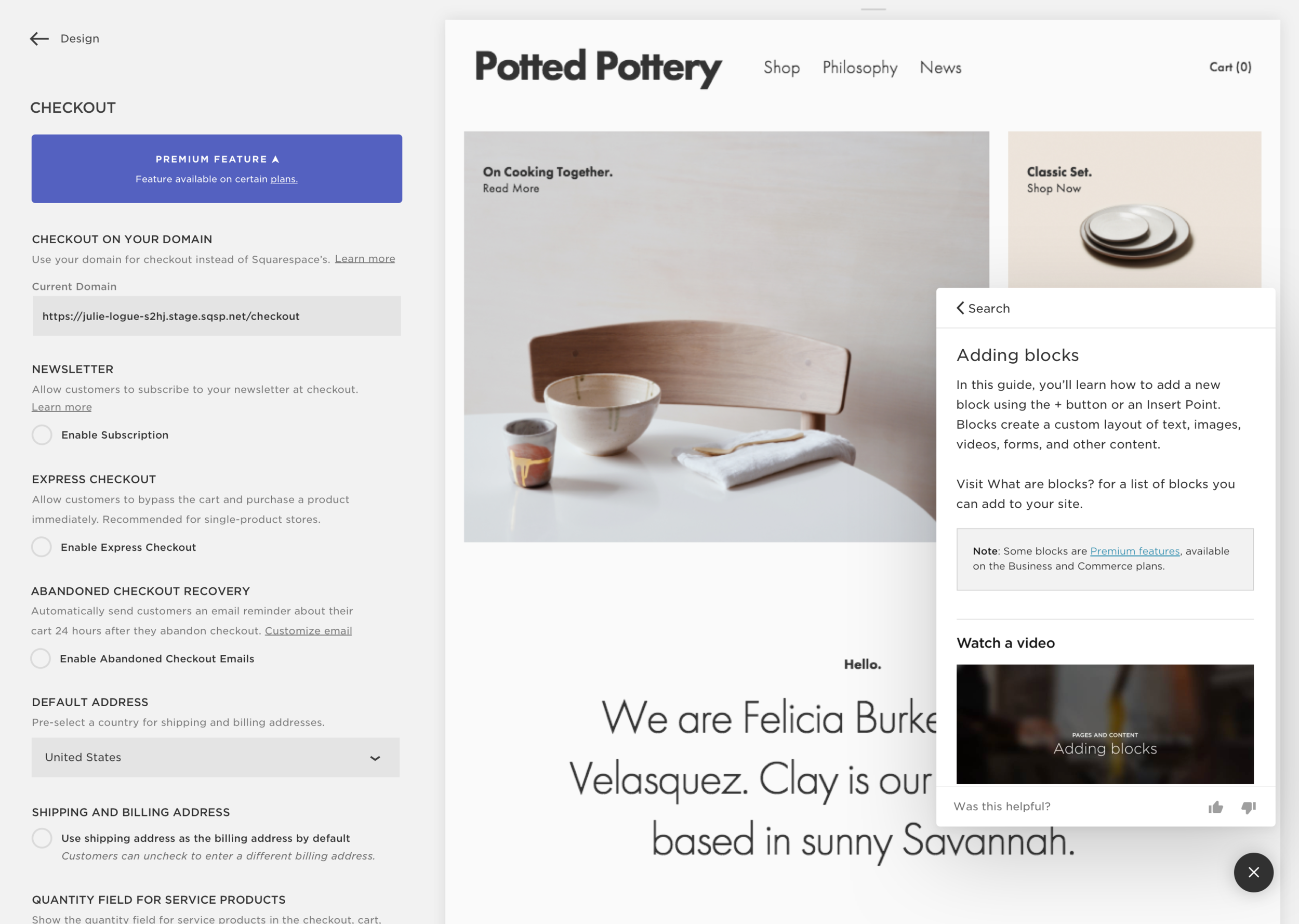Close the help widget with X button

point(1253,872)
